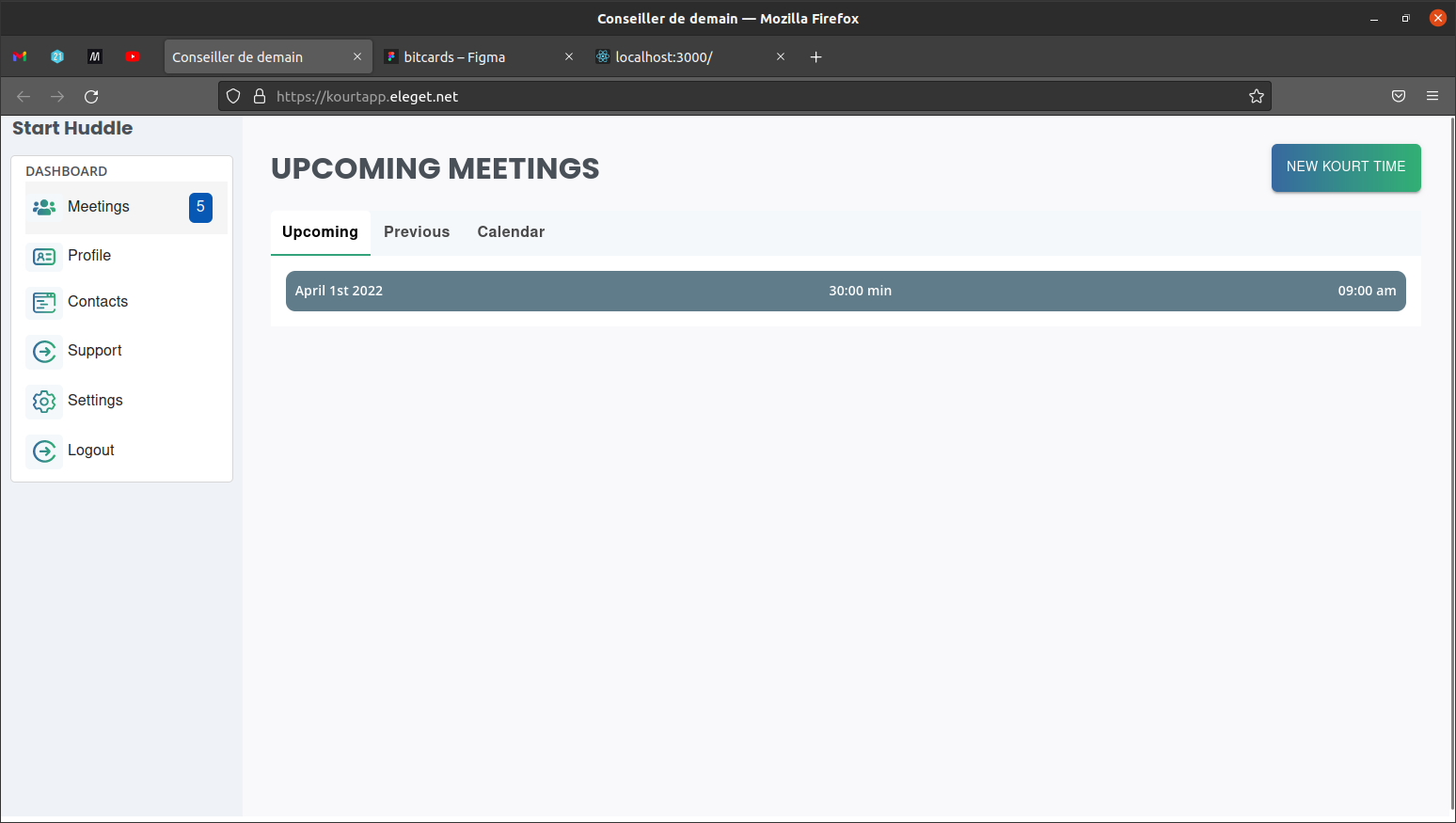Open the pinned YouTube tab

(x=133, y=56)
